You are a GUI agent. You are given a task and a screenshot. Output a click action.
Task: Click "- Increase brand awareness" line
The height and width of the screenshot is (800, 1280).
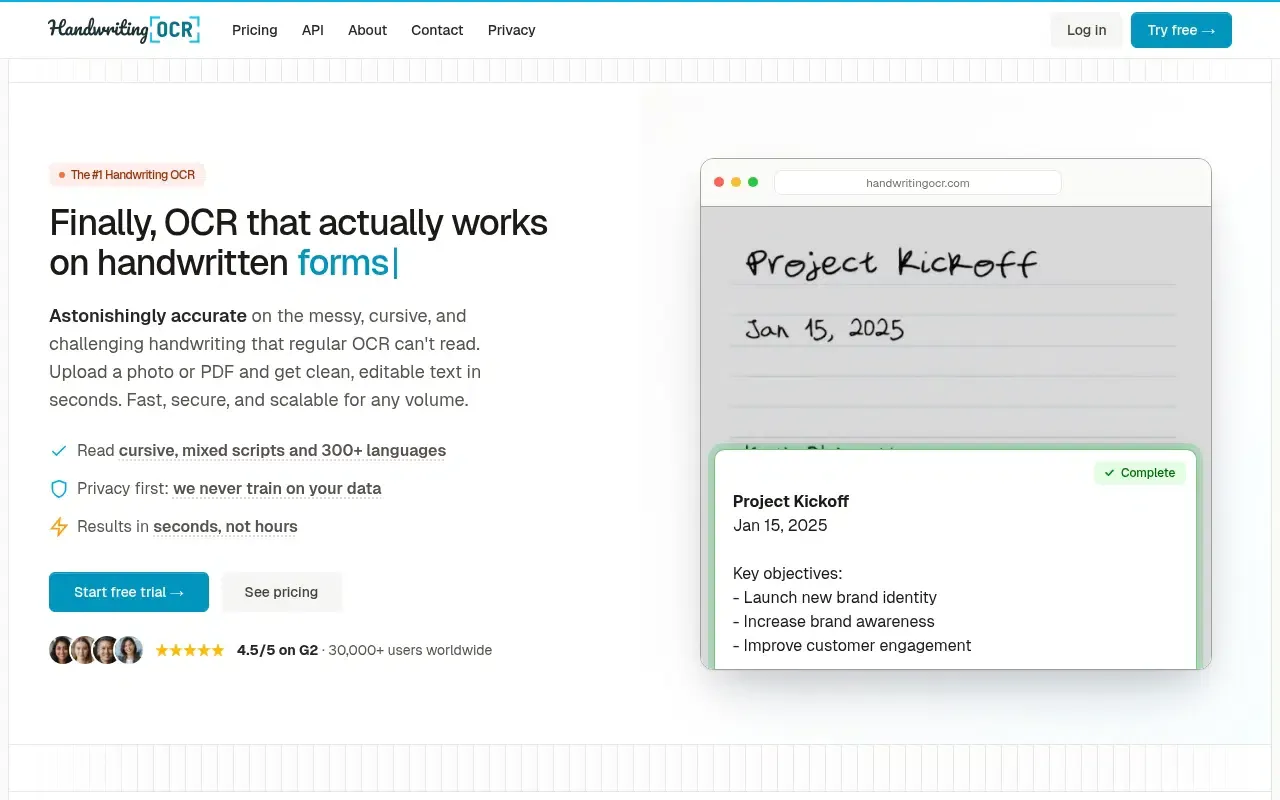click(834, 621)
